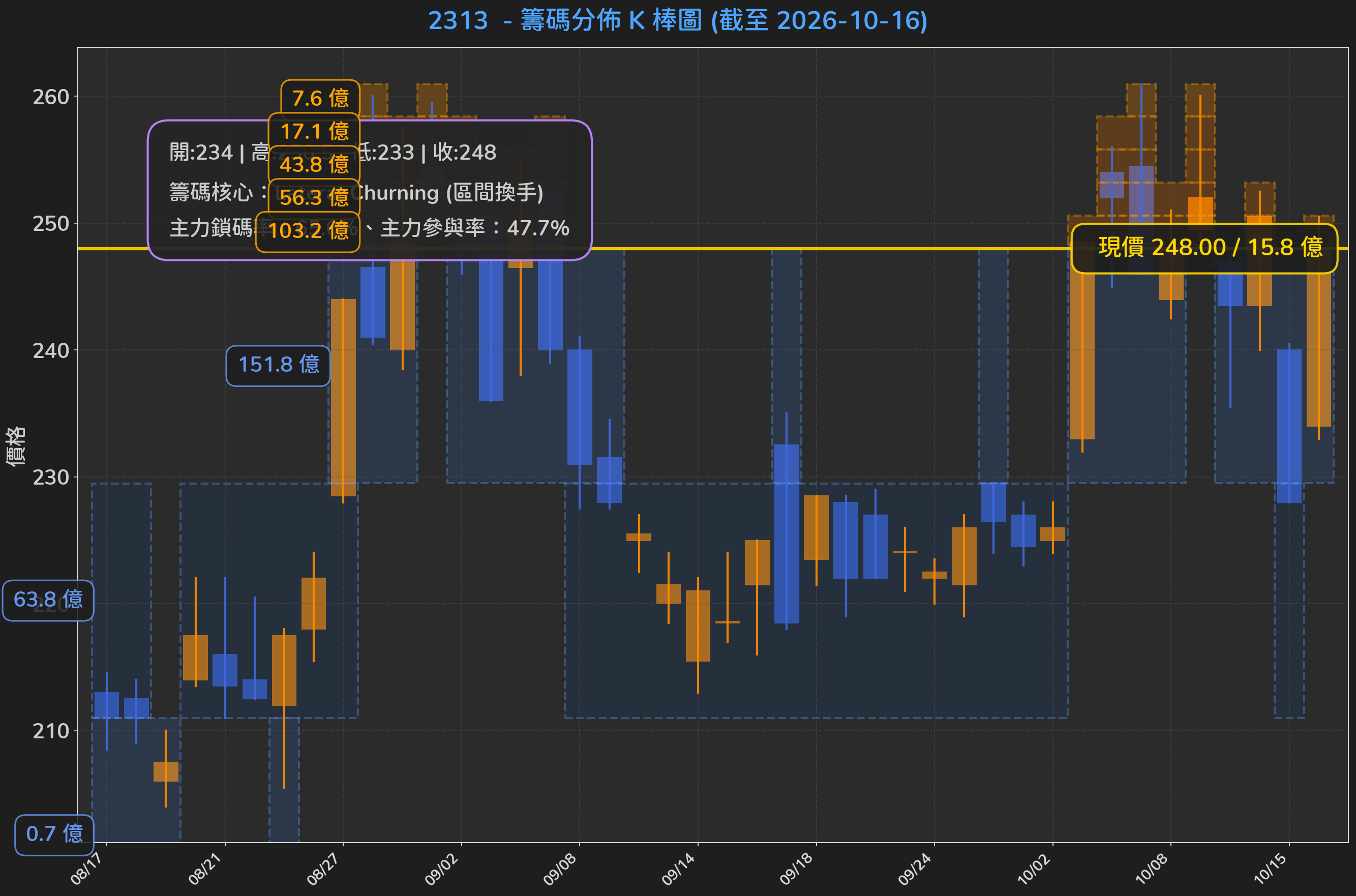Click the 240 price axis label

(x=51, y=350)
